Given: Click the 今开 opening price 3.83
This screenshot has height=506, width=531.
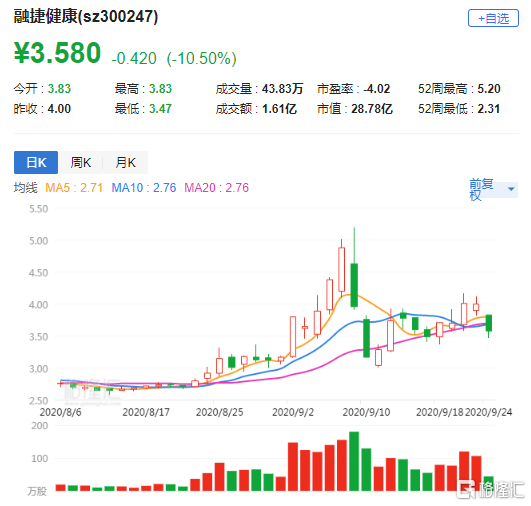Looking at the screenshot, I should (59, 89).
